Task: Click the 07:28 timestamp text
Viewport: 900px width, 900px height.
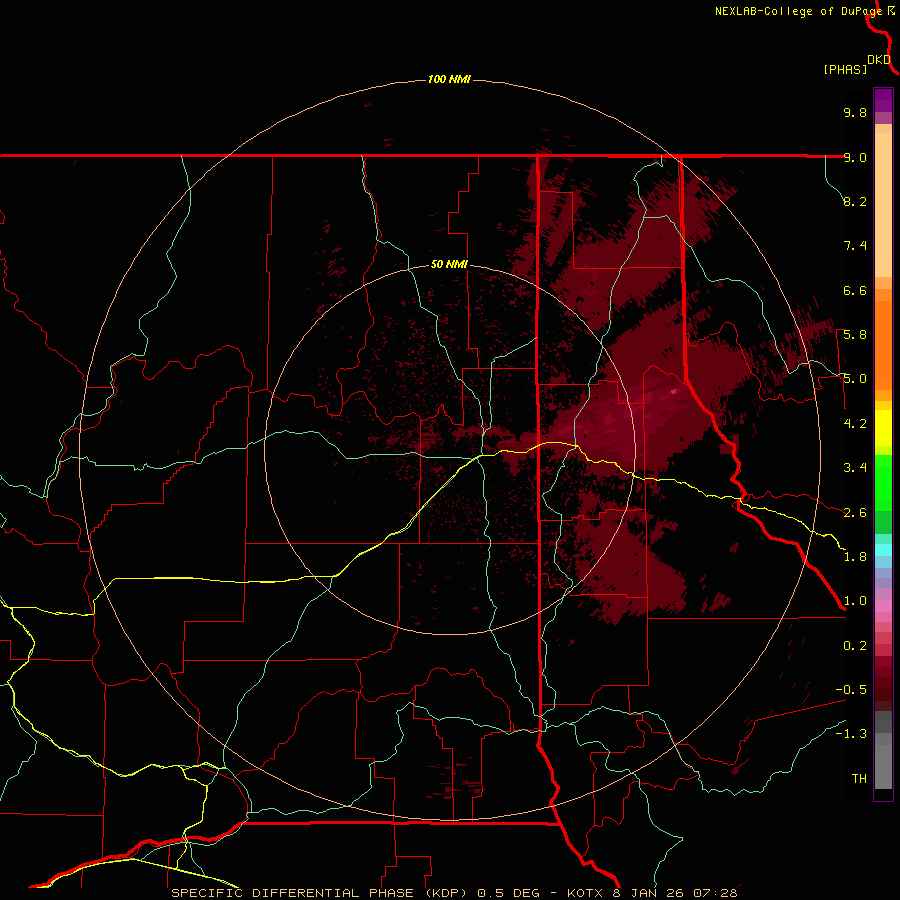Action: (x=715, y=893)
